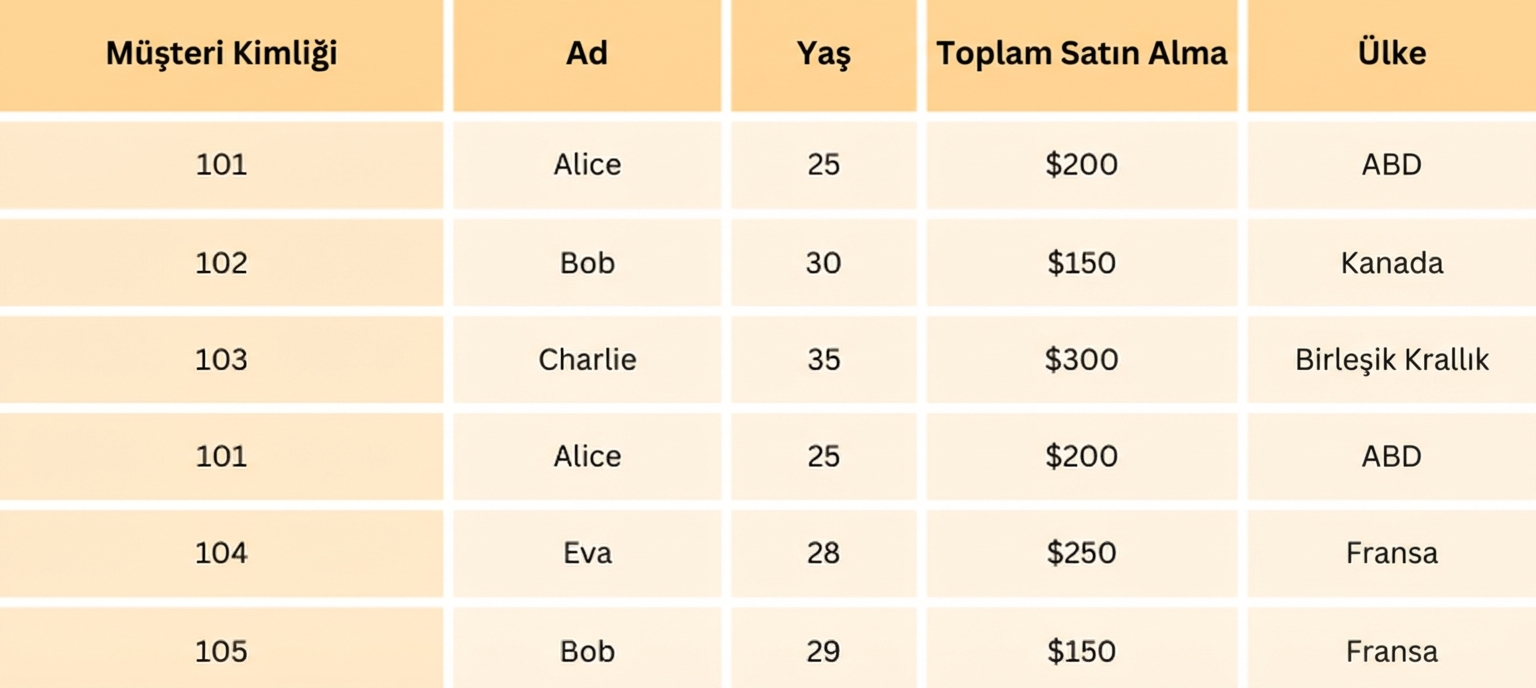Select the cell with customer ID 104
Screen dimensions: 1536x688
tap(221, 553)
